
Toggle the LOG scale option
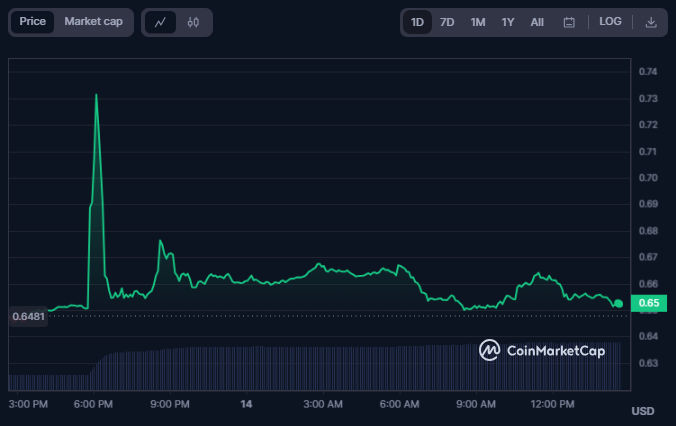click(x=610, y=22)
